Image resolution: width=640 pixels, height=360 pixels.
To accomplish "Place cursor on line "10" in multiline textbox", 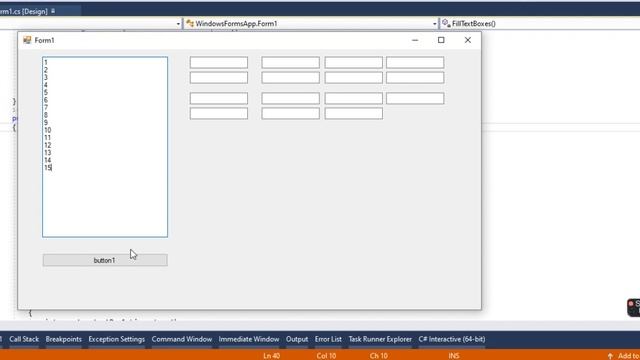I will pos(47,130).
